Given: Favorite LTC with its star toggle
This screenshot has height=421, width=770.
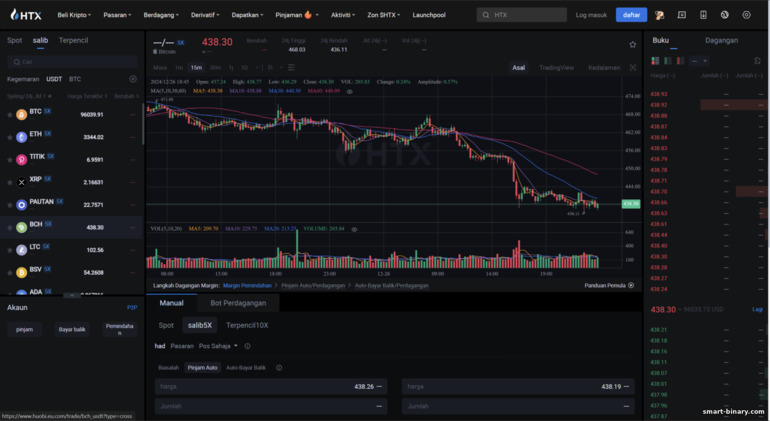Looking at the screenshot, I should tap(9, 251).
